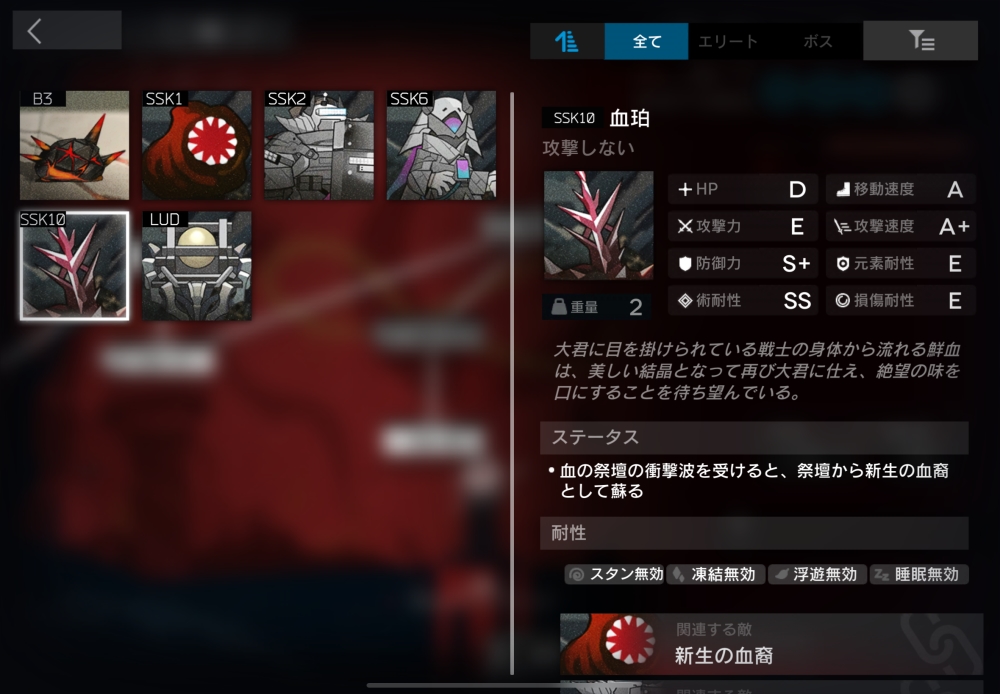Screen dimensions: 1000x694
Task: Click the 重量 weight lock icon
Action: [x=559, y=307]
